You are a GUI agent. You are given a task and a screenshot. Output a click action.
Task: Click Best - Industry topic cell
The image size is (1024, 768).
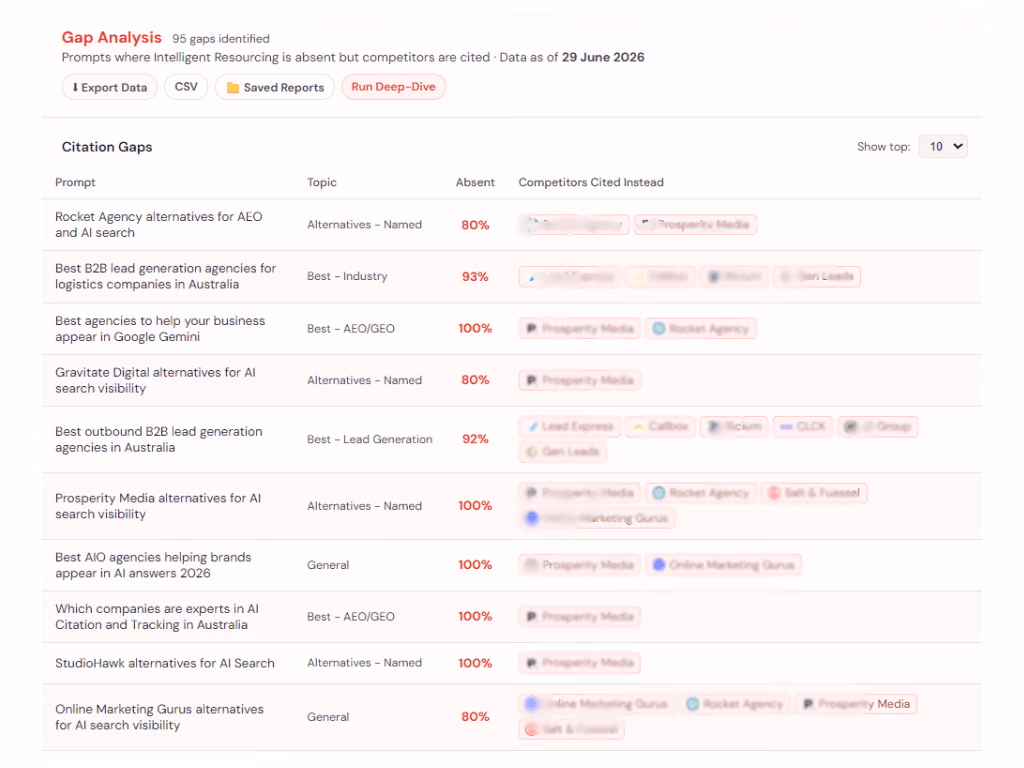pos(347,276)
